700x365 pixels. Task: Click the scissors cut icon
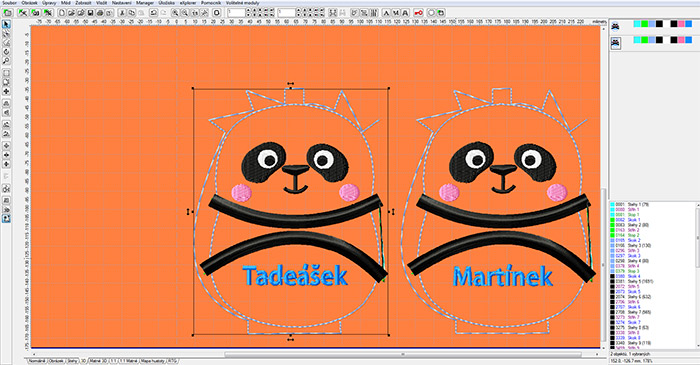(122, 13)
